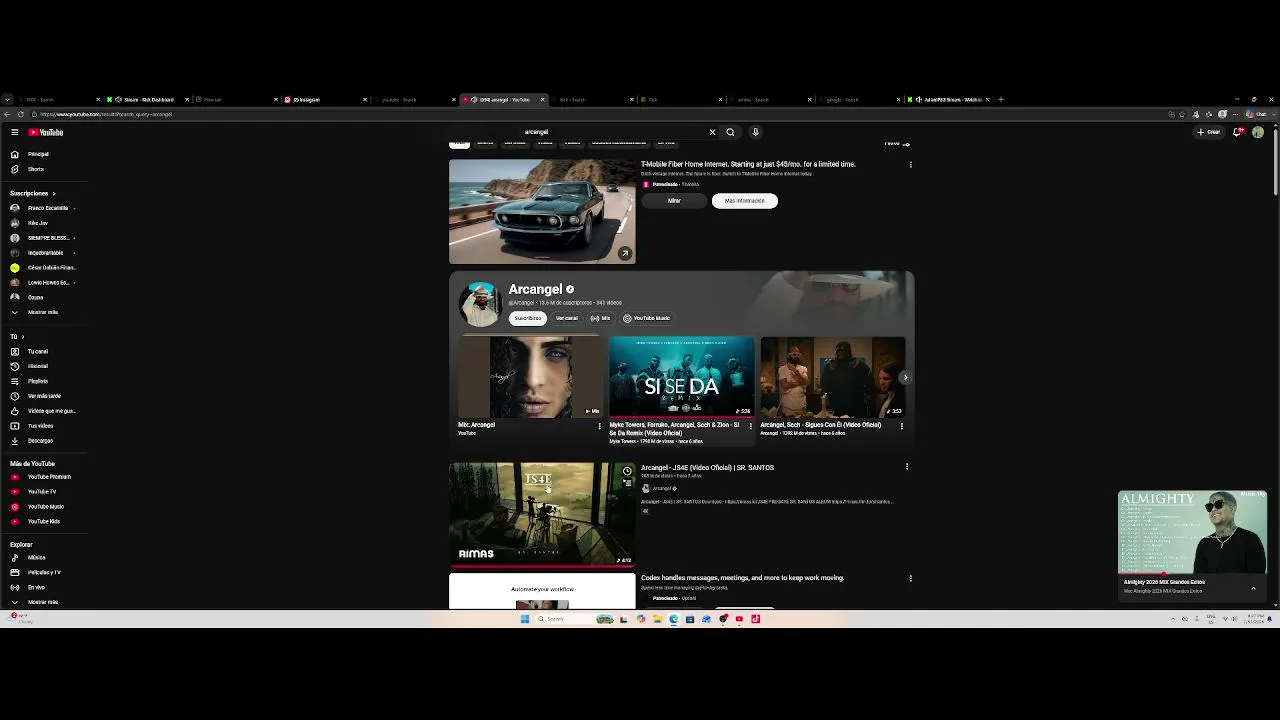
Task: Open Sigues Con Él video thumbnail
Action: click(x=833, y=377)
